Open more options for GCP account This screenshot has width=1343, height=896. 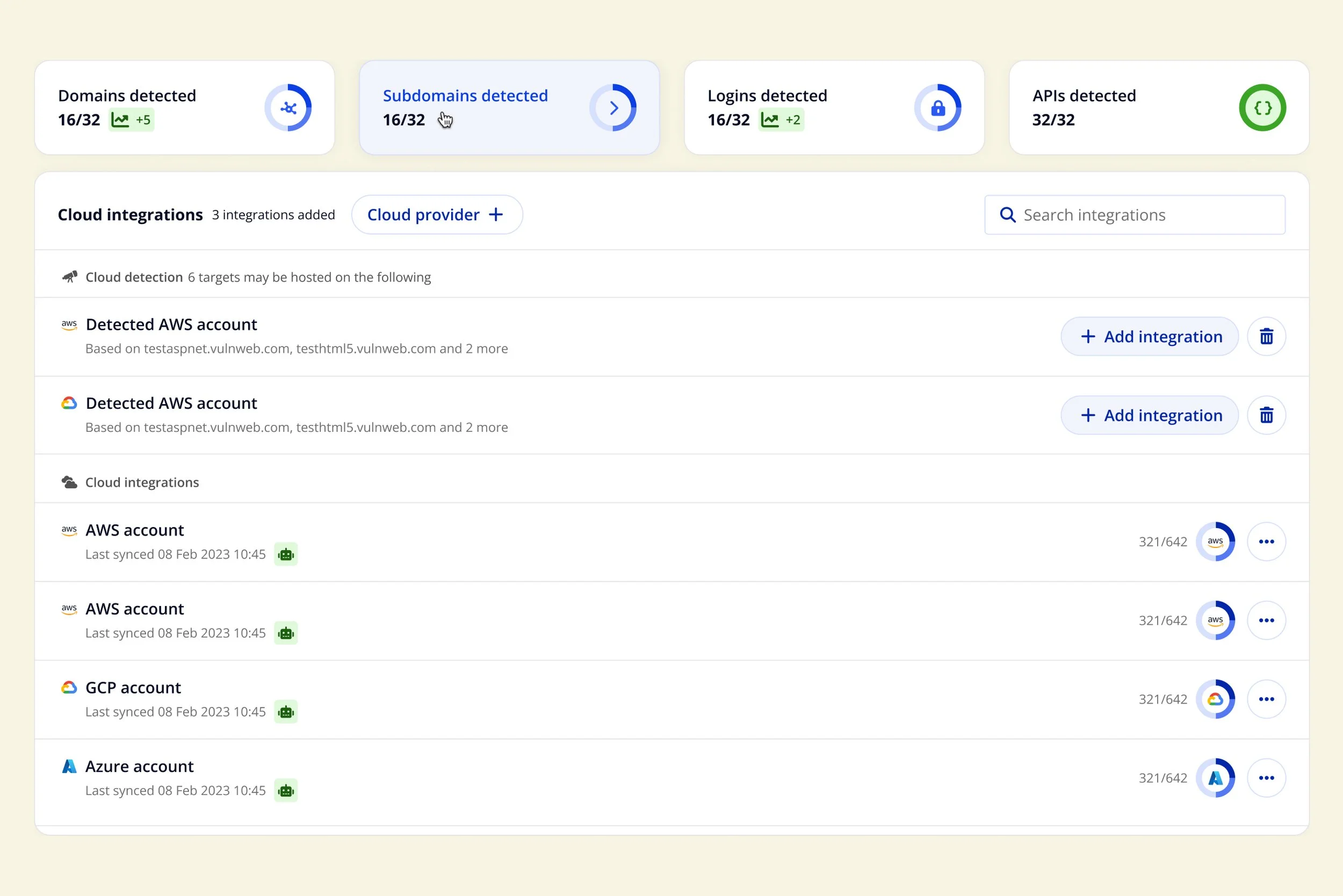pyautogui.click(x=1266, y=699)
